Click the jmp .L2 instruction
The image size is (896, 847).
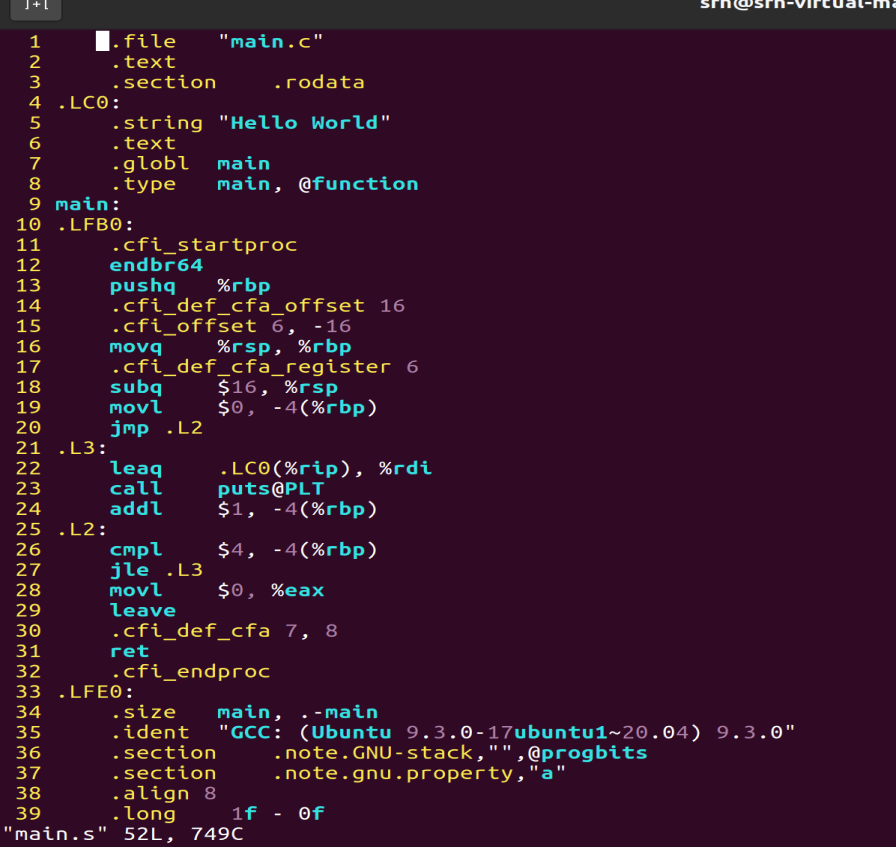(160, 427)
